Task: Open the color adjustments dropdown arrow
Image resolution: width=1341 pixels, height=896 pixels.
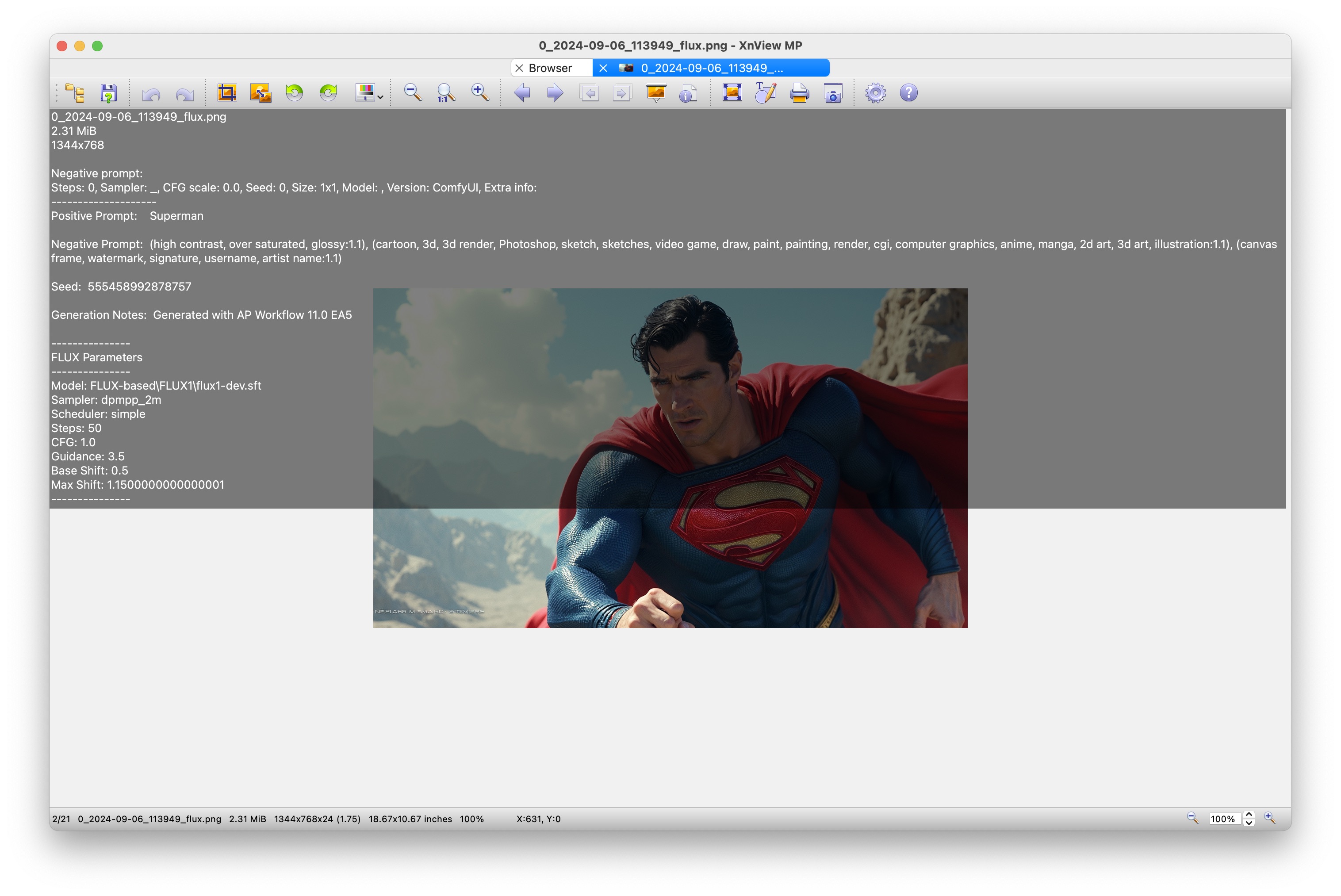Action: click(x=380, y=97)
